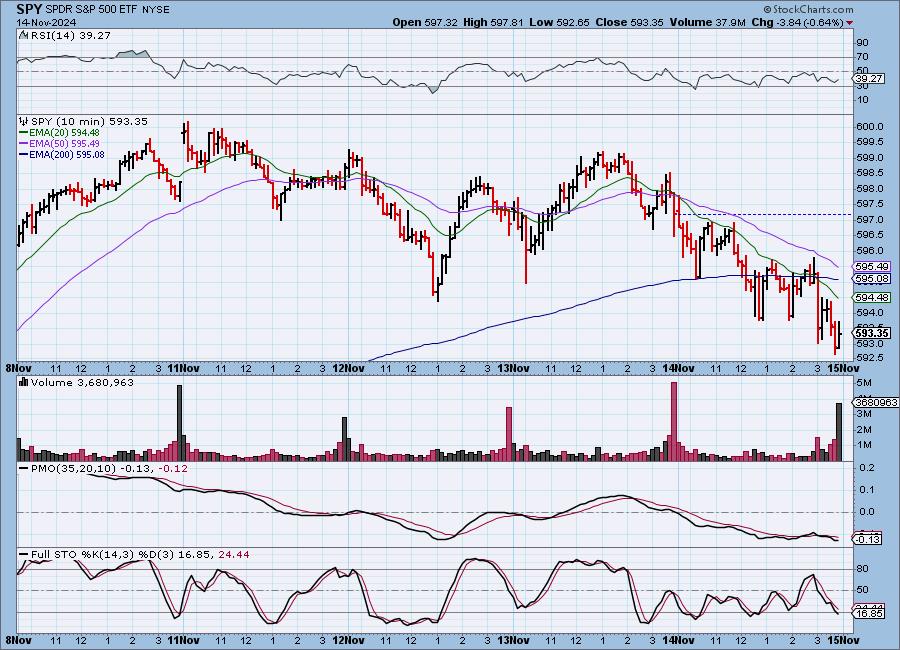The image size is (900, 650).
Task: Click the 3680963 volume tag on right axis
Action: [x=875, y=403]
